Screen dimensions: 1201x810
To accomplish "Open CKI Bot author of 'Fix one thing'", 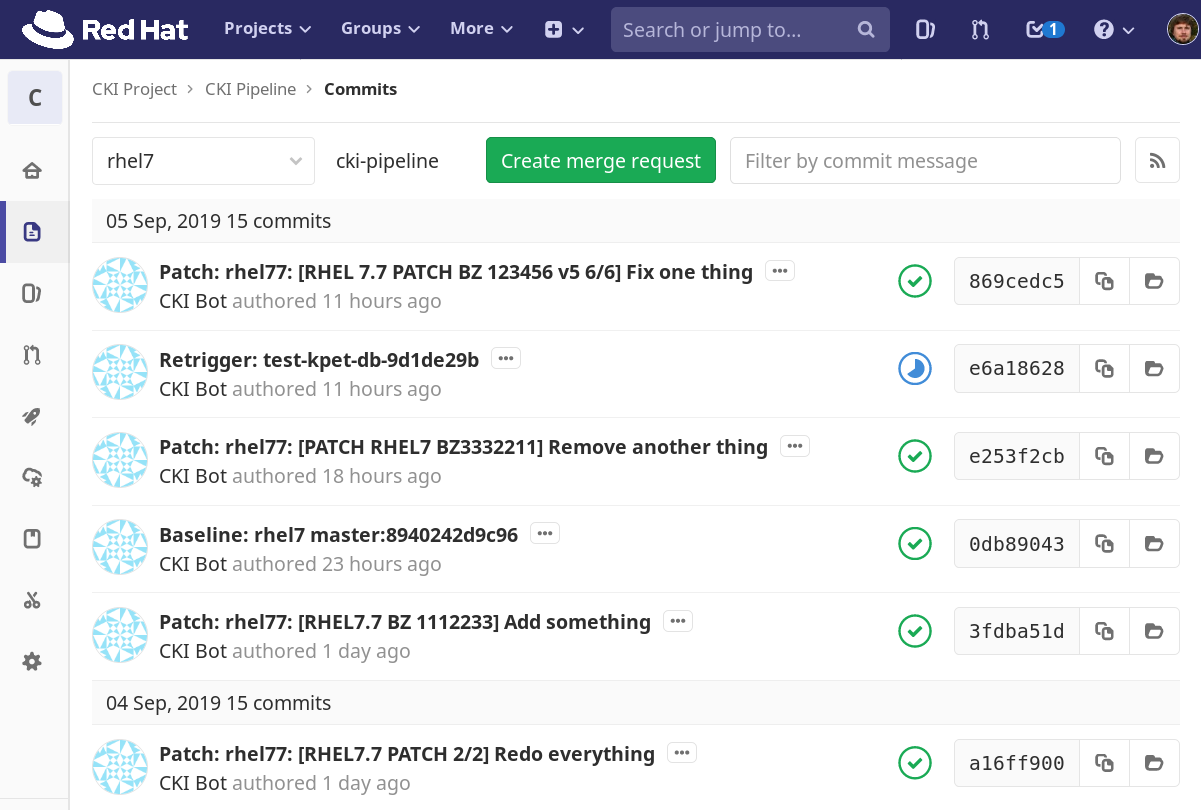I will (x=193, y=301).
